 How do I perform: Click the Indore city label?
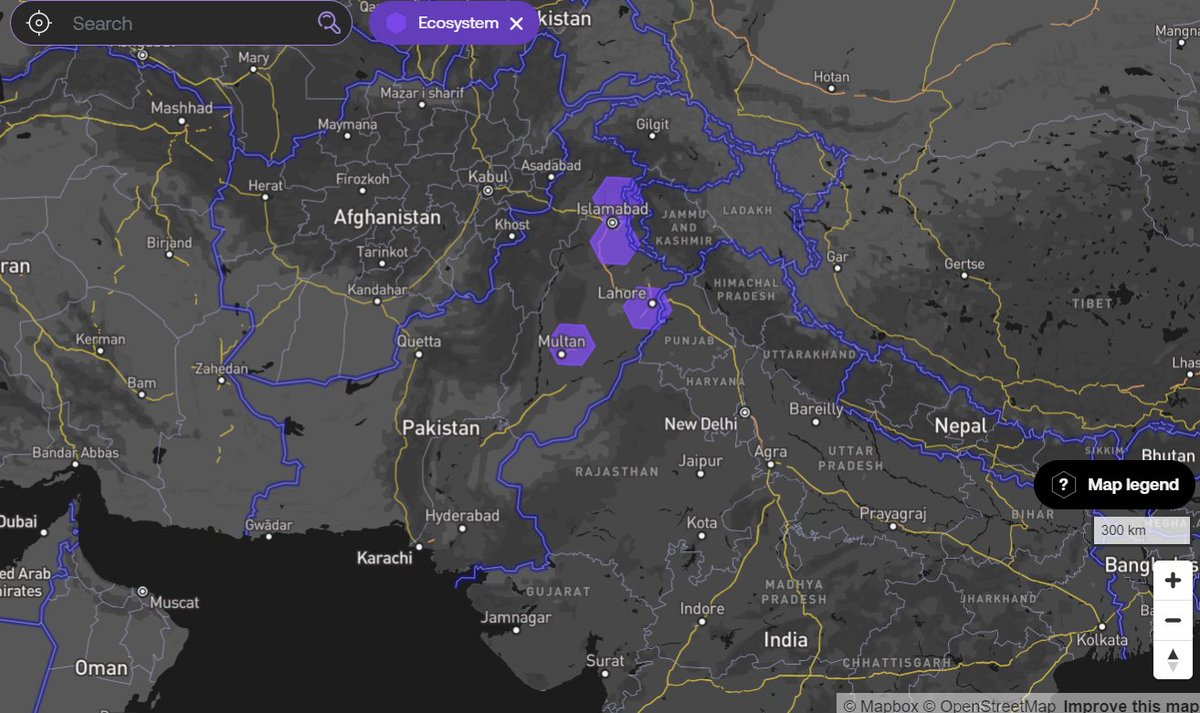coord(702,608)
